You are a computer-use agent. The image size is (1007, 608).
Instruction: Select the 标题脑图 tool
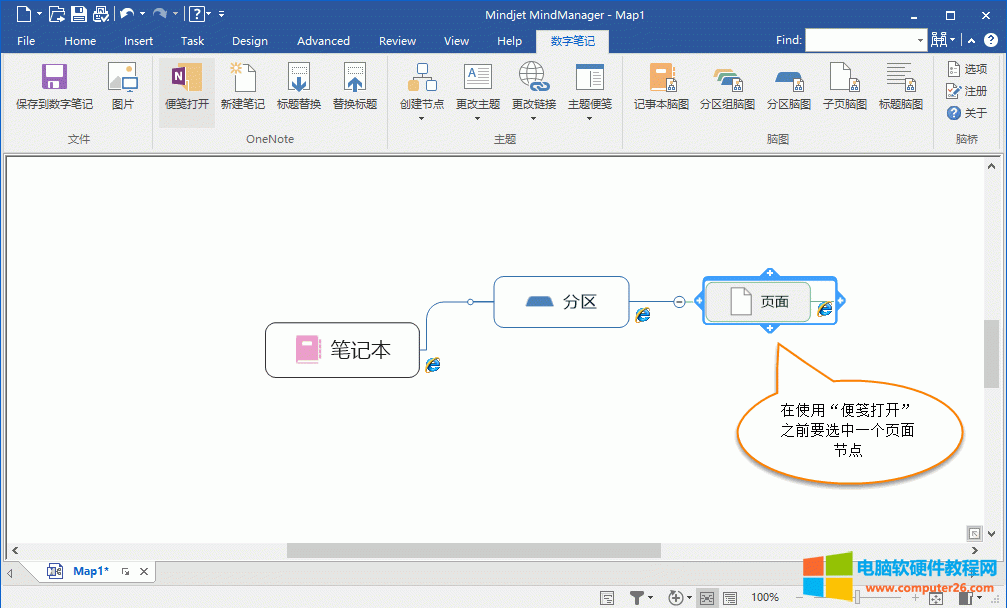pyautogui.click(x=899, y=90)
